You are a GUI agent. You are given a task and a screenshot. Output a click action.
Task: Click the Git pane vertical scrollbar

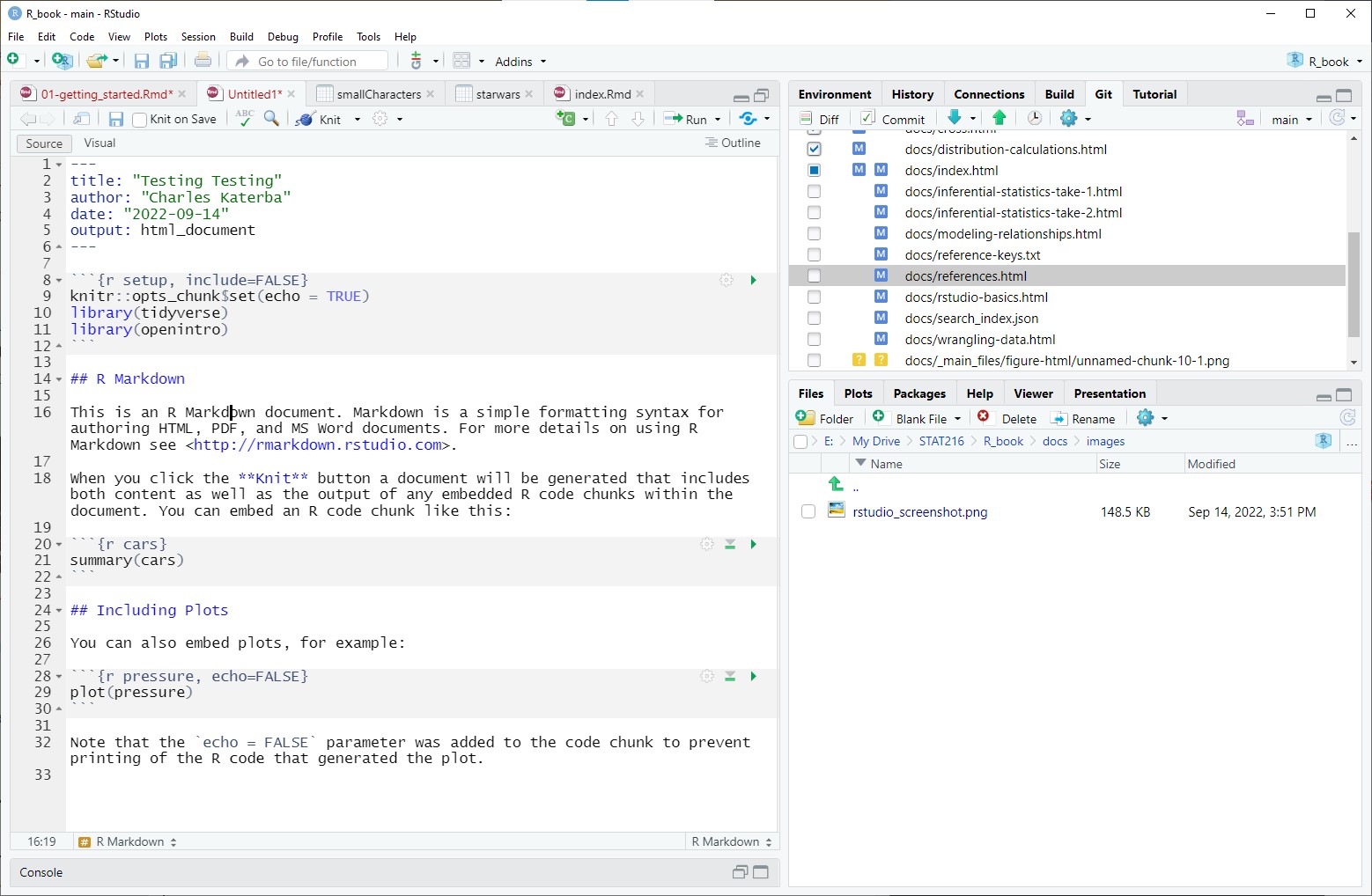point(1354,284)
